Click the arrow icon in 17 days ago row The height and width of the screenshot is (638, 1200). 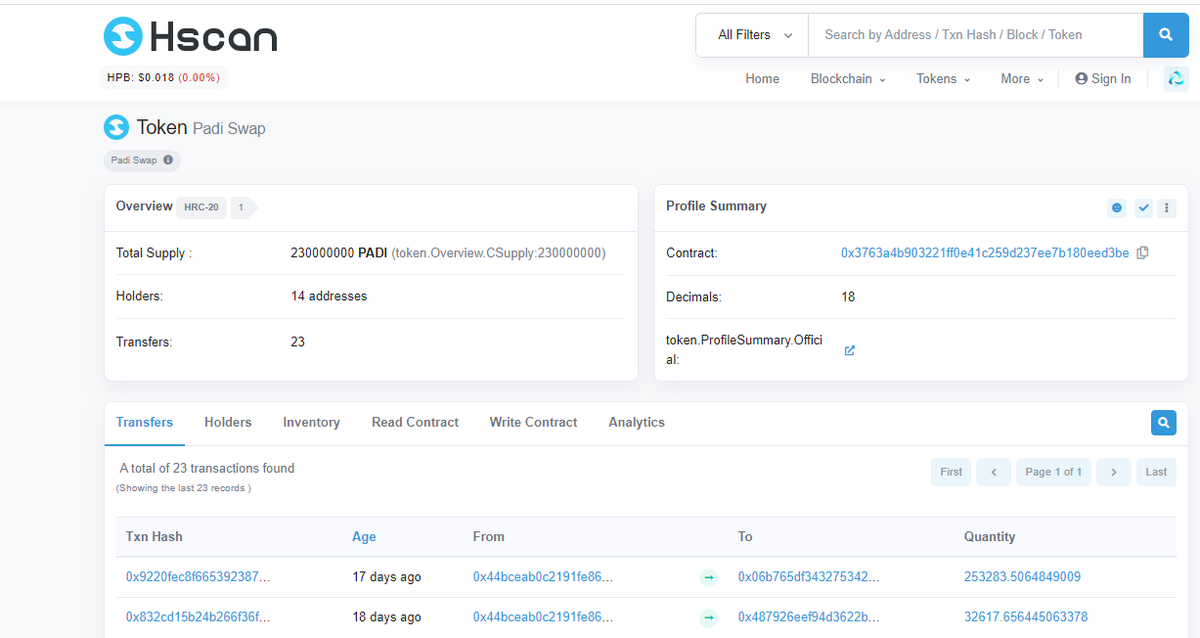(x=709, y=577)
